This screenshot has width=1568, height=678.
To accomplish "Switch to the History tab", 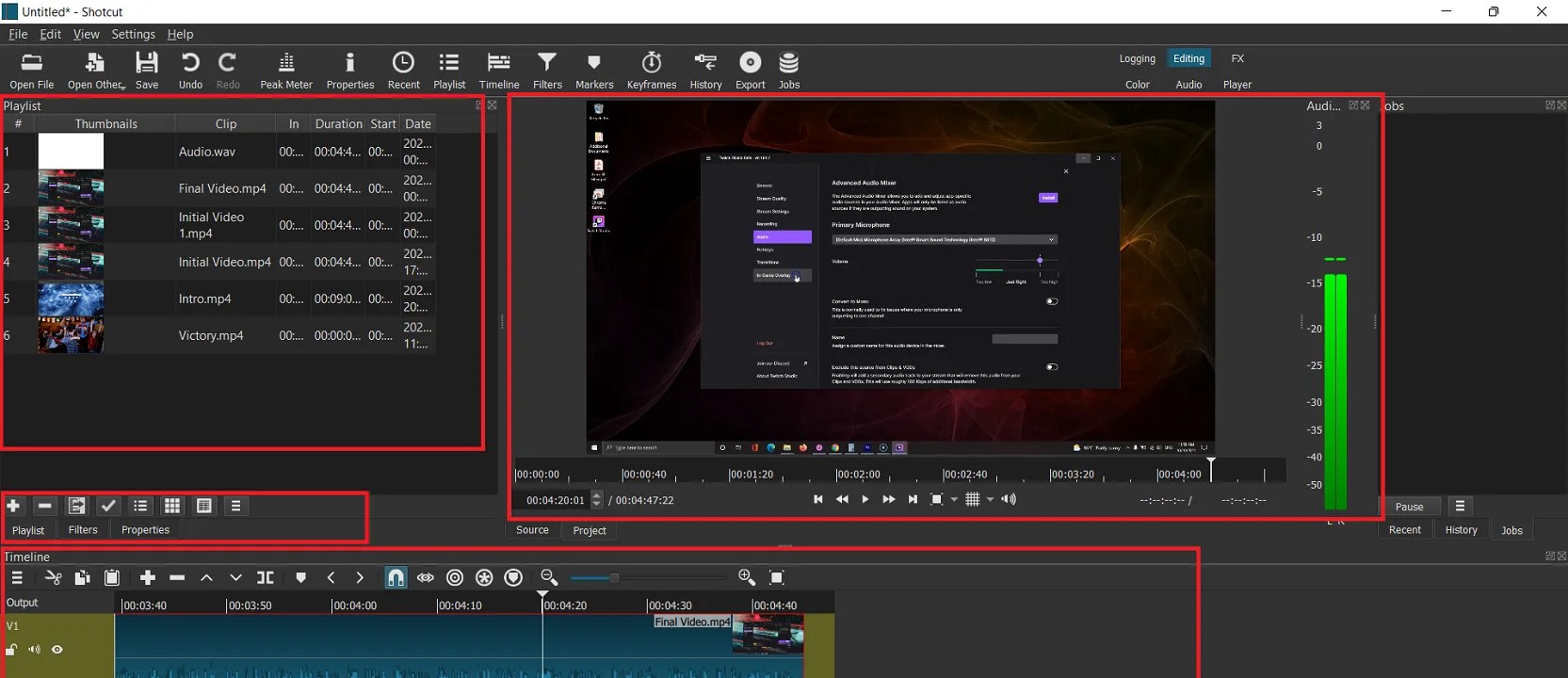I will tap(1461, 530).
